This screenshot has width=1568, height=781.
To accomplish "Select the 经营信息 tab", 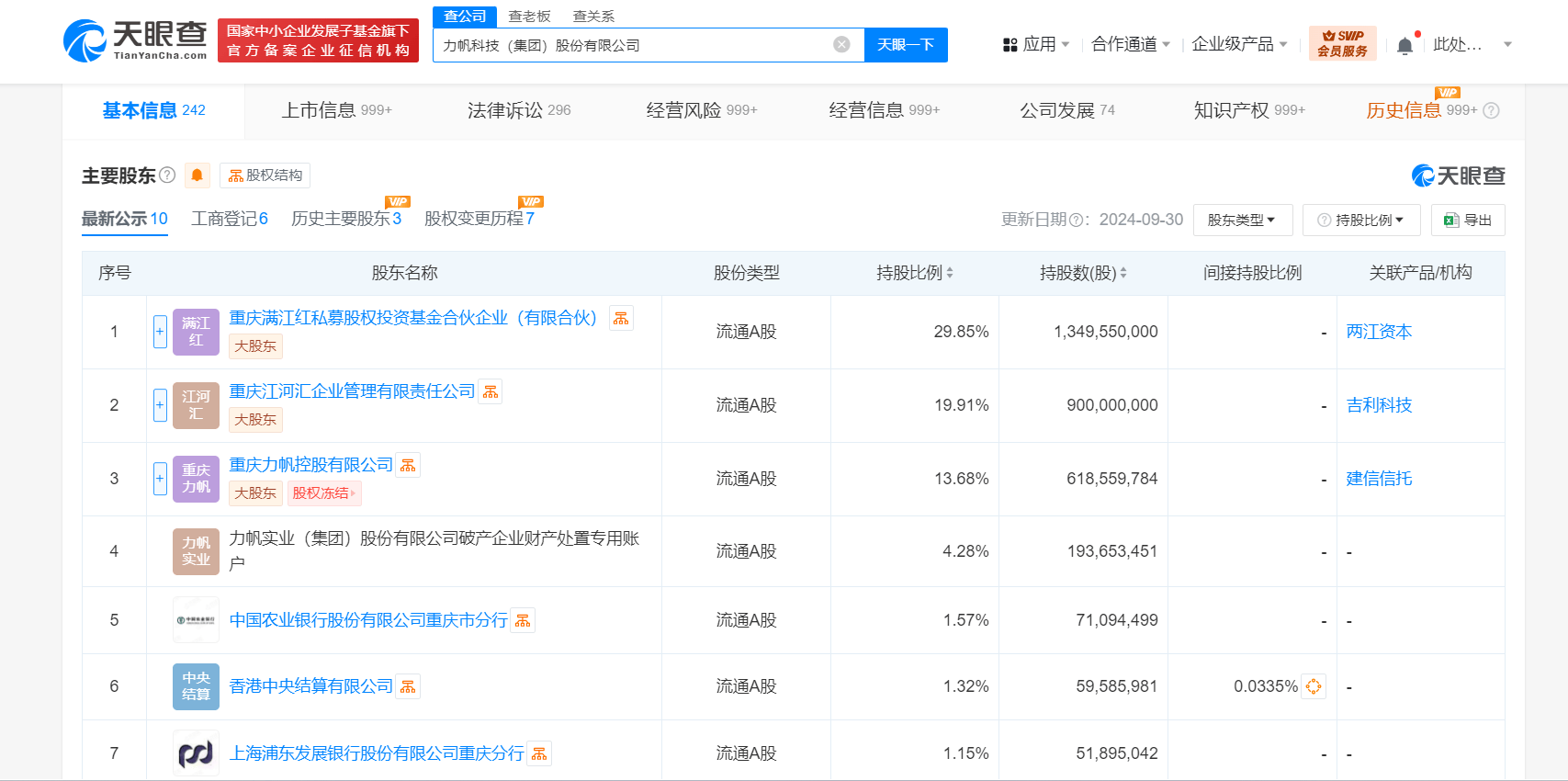I will point(885,110).
